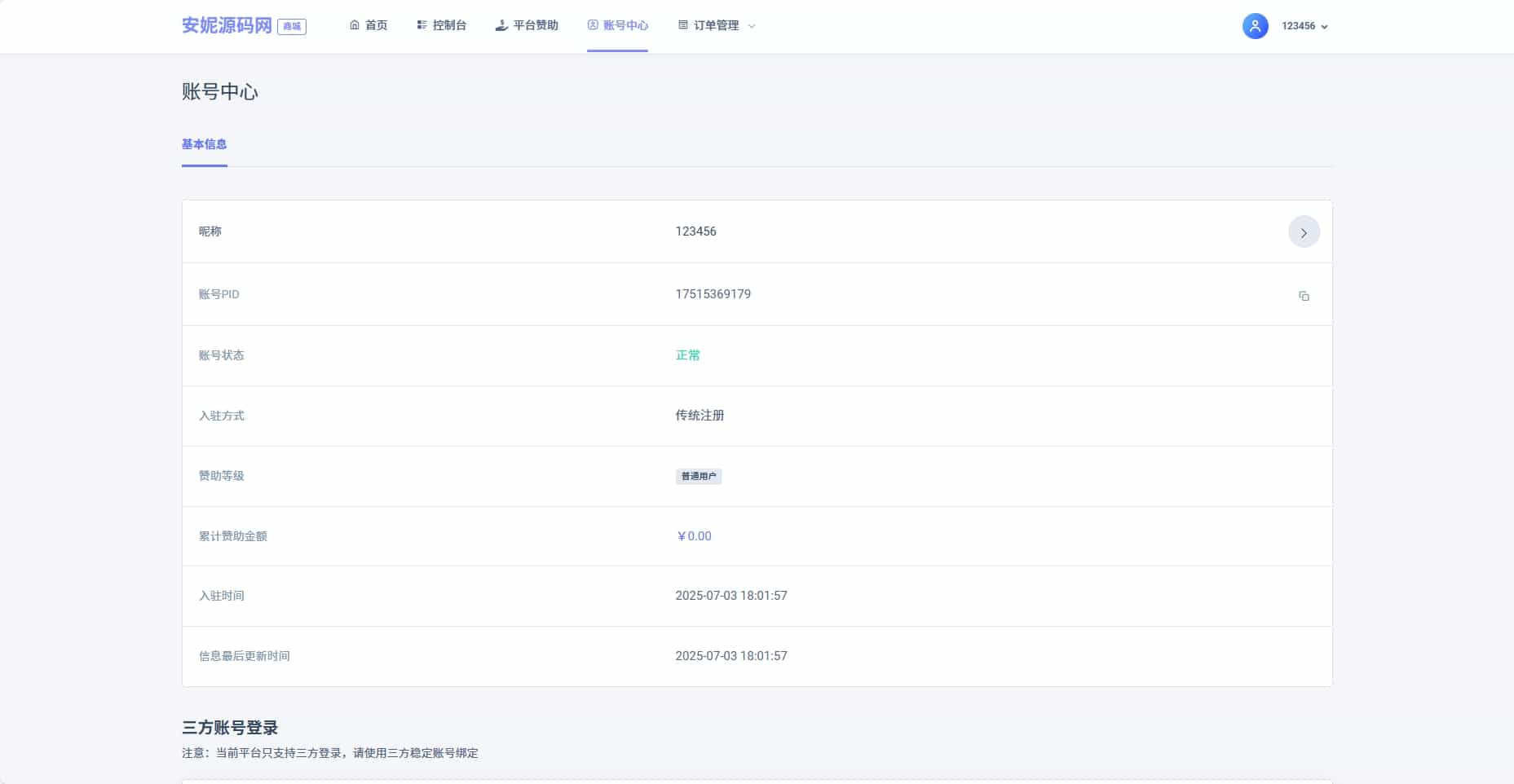This screenshot has width=1514, height=784.
Task: Click the 平台赞助 hand icon in navbar
Action: pyautogui.click(x=501, y=25)
